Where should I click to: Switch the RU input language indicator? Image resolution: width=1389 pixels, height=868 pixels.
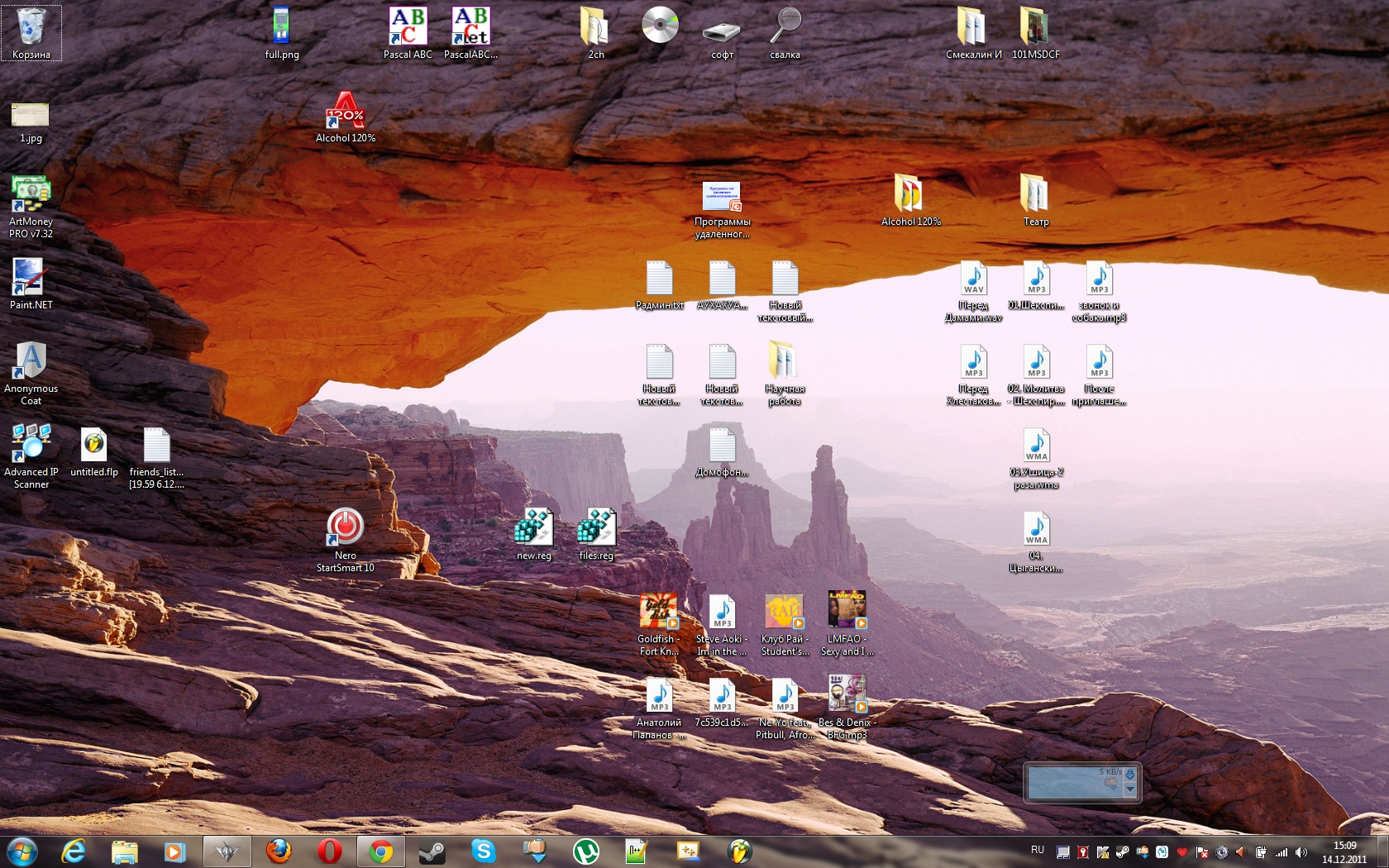[1038, 850]
